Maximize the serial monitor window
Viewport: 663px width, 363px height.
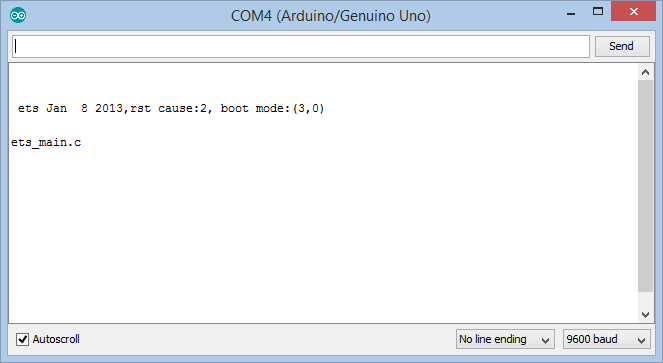tap(598, 12)
